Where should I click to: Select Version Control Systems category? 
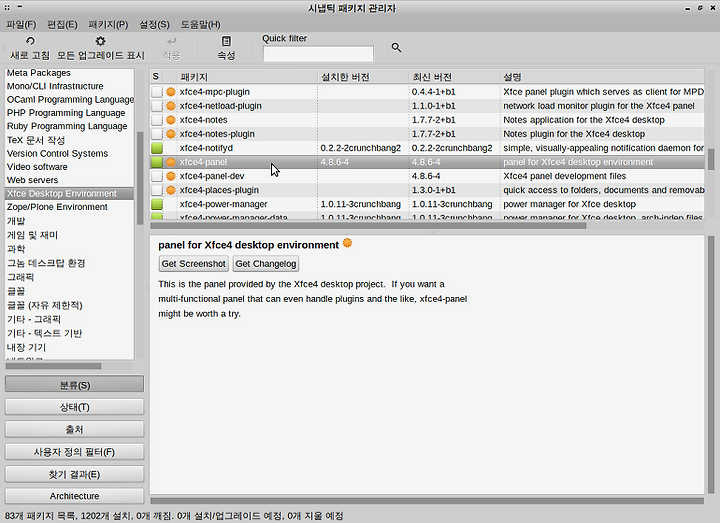click(x=57, y=153)
